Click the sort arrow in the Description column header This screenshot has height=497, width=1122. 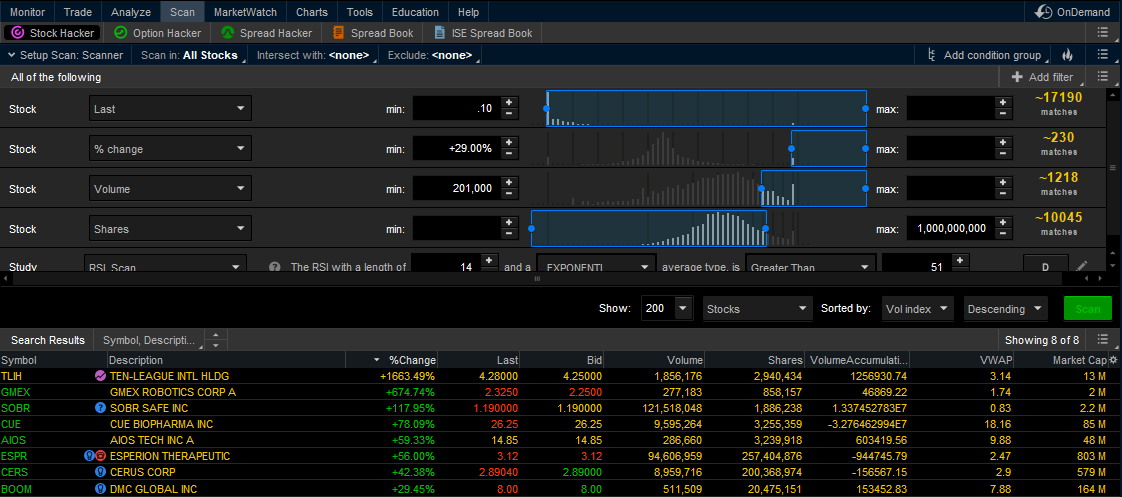[377, 360]
